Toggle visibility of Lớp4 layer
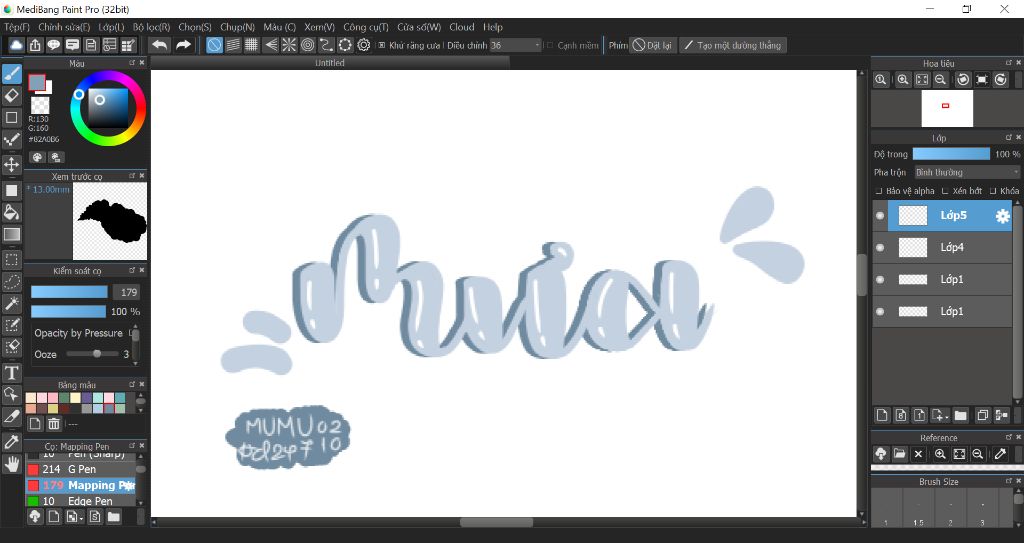The width and height of the screenshot is (1024, 543). pyautogui.click(x=880, y=248)
